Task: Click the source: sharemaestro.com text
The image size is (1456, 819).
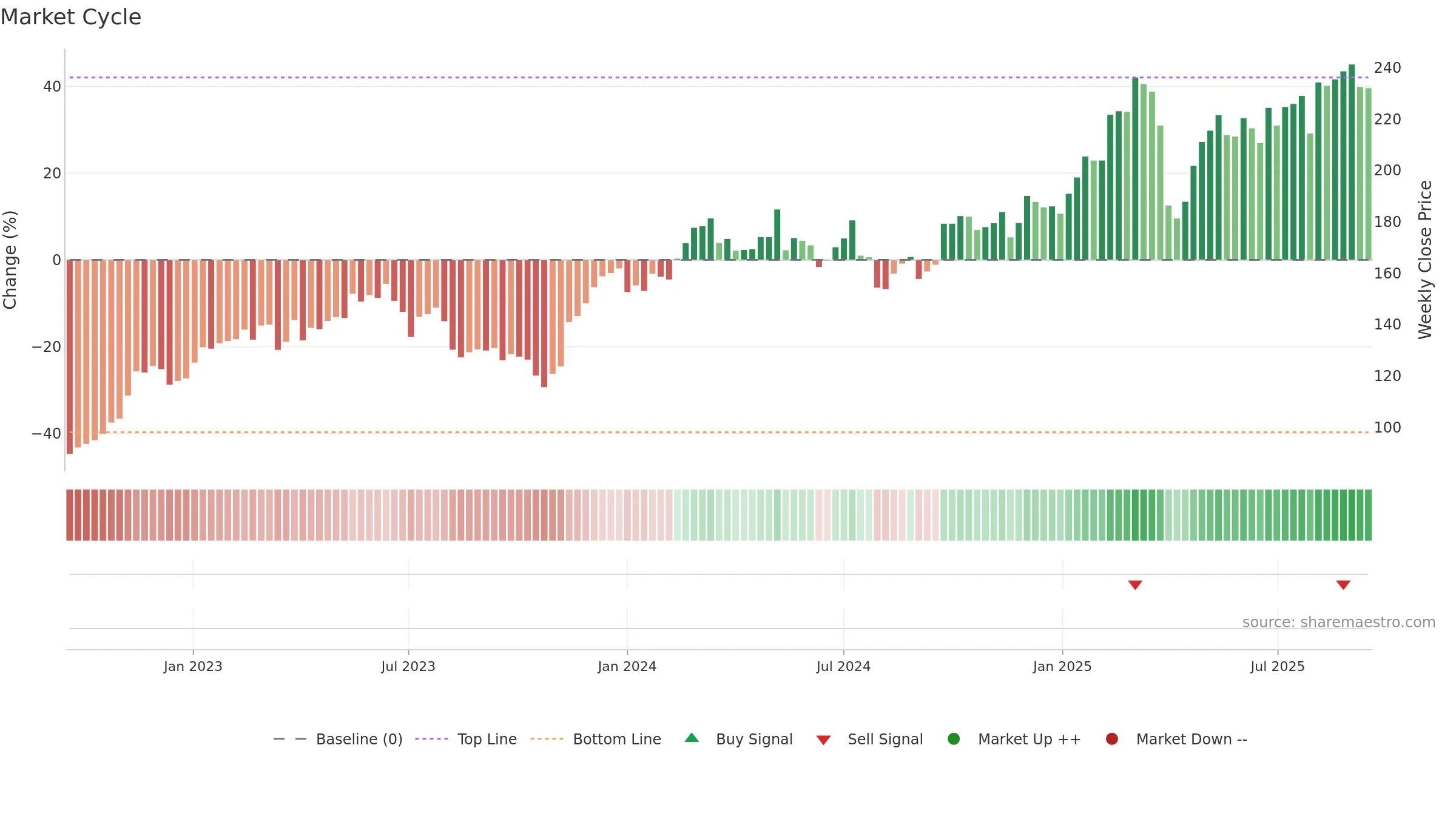Action: (x=1339, y=622)
